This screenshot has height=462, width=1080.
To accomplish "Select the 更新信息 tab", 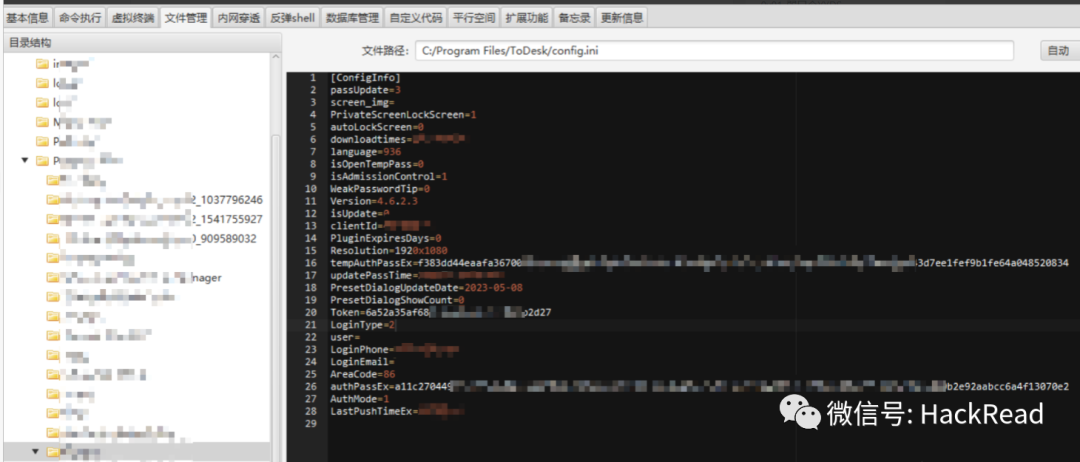I will [x=621, y=18].
